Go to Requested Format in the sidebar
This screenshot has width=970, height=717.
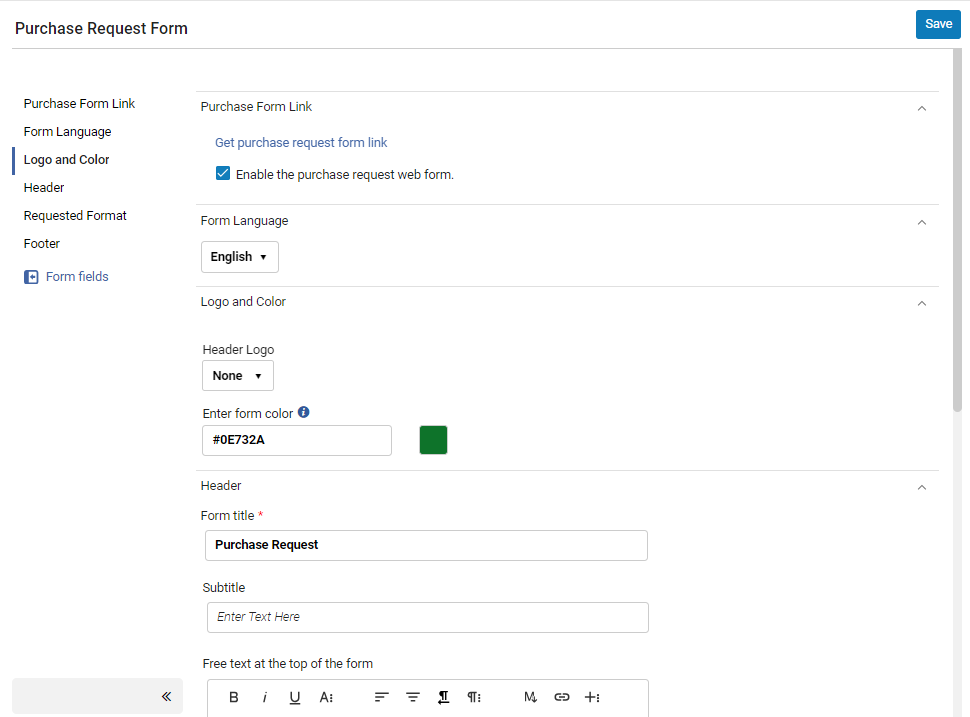coord(75,216)
